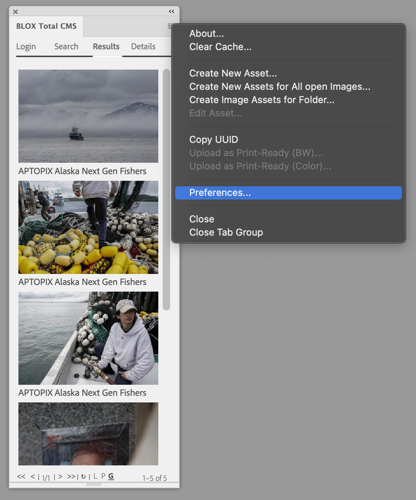Open Preferences... from the panel menu
This screenshot has height=500, width=416.
tap(288, 193)
